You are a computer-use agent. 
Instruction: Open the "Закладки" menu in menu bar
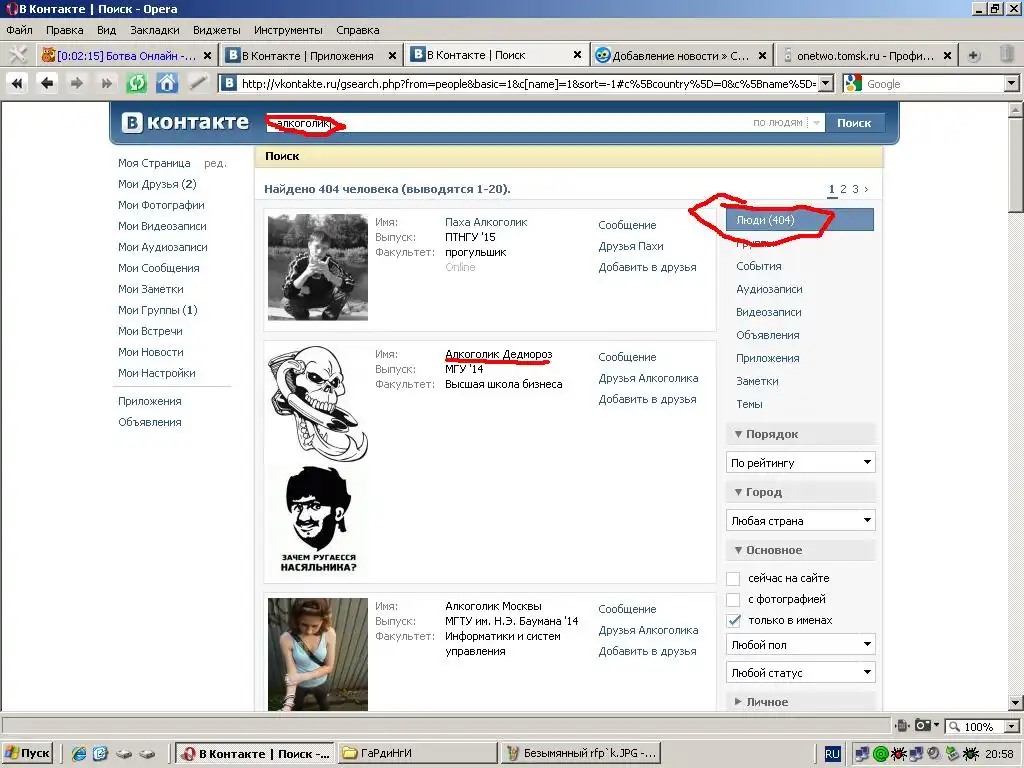click(154, 30)
